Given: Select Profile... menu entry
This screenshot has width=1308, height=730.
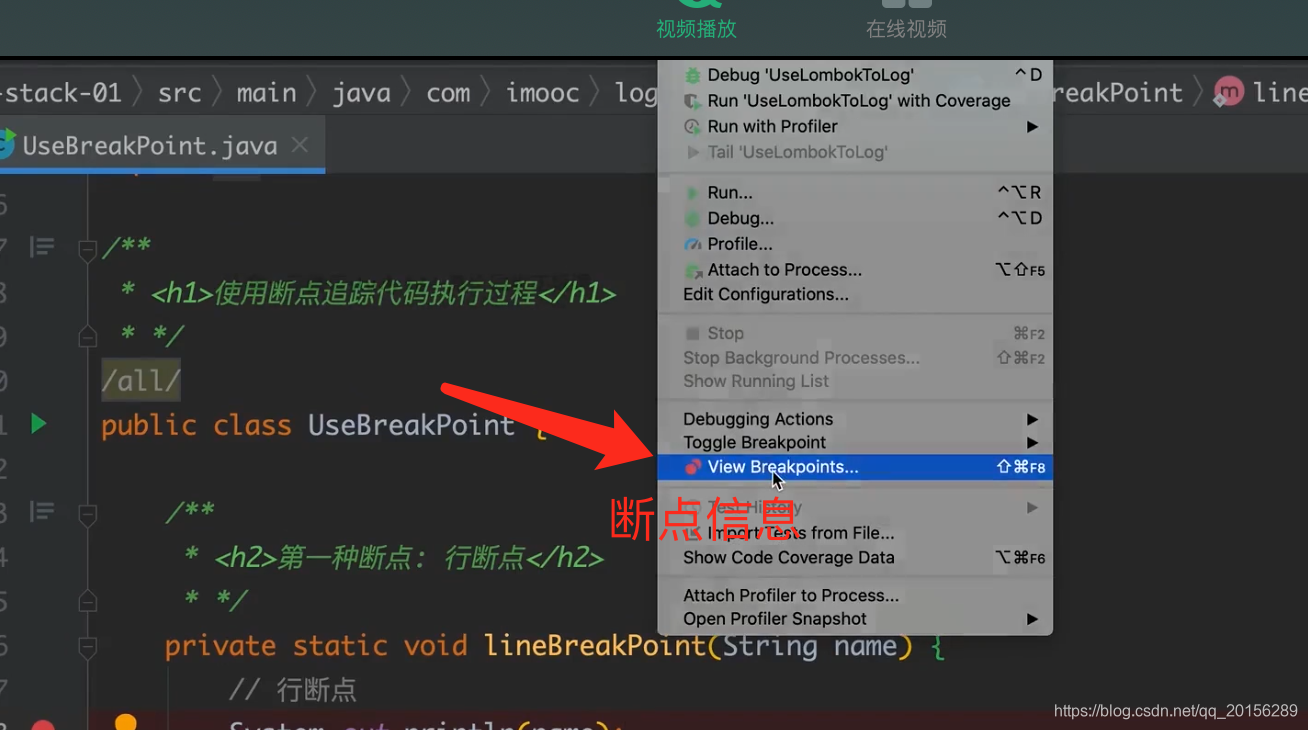Looking at the screenshot, I should click(x=855, y=244).
